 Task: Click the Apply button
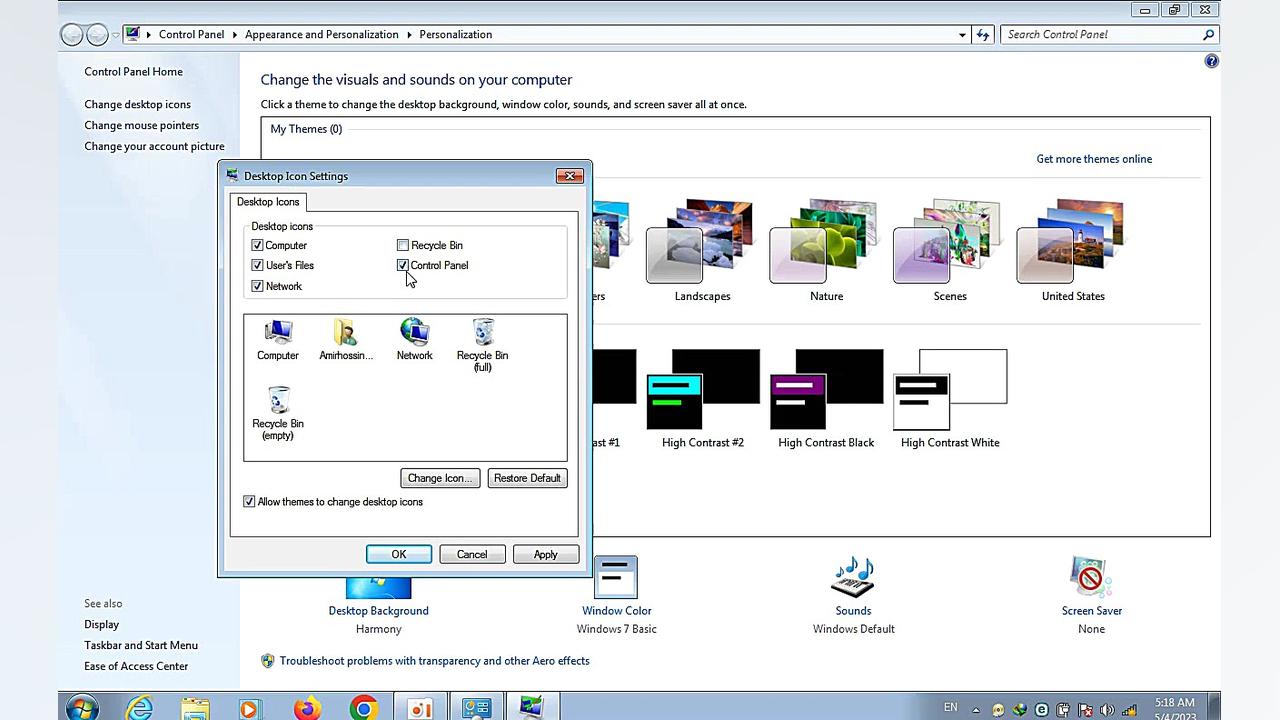coord(546,554)
